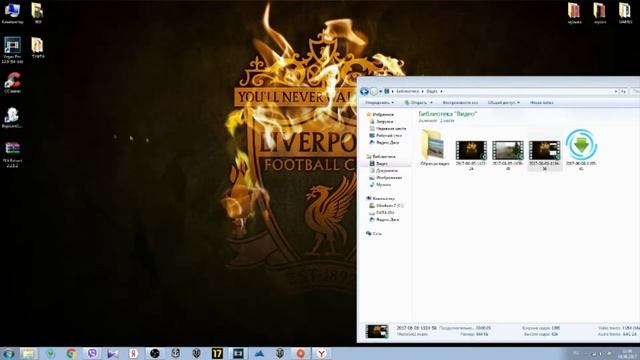Viewport: 640px width, 360px height.
Task: Refresh the Explorer folder view
Action: (623, 91)
